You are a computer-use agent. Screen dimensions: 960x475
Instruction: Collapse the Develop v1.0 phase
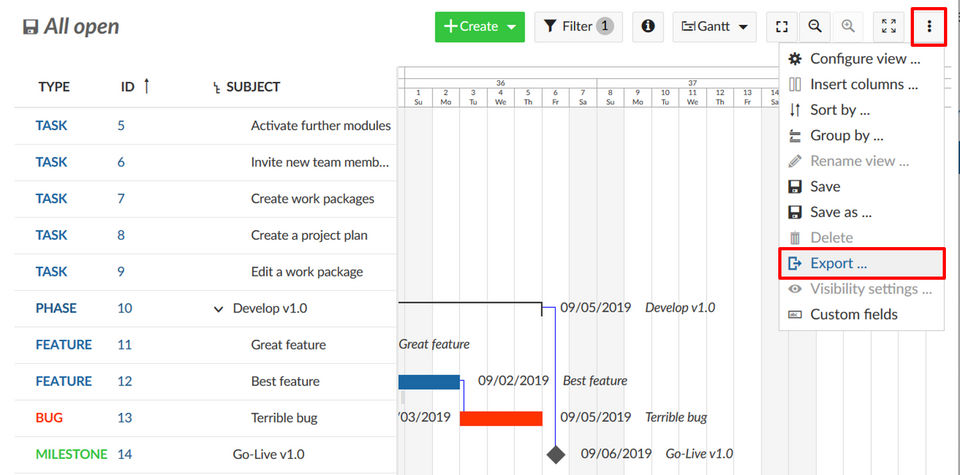(218, 309)
